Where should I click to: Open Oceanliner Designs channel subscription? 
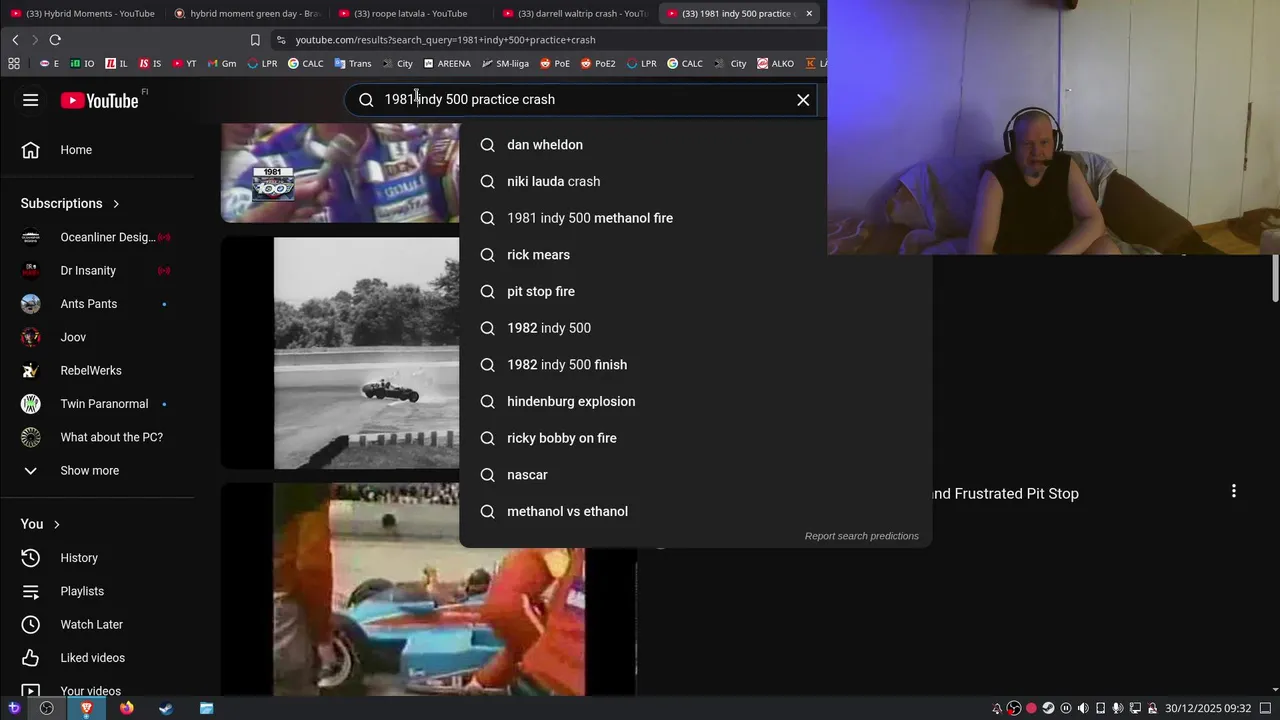click(97, 237)
